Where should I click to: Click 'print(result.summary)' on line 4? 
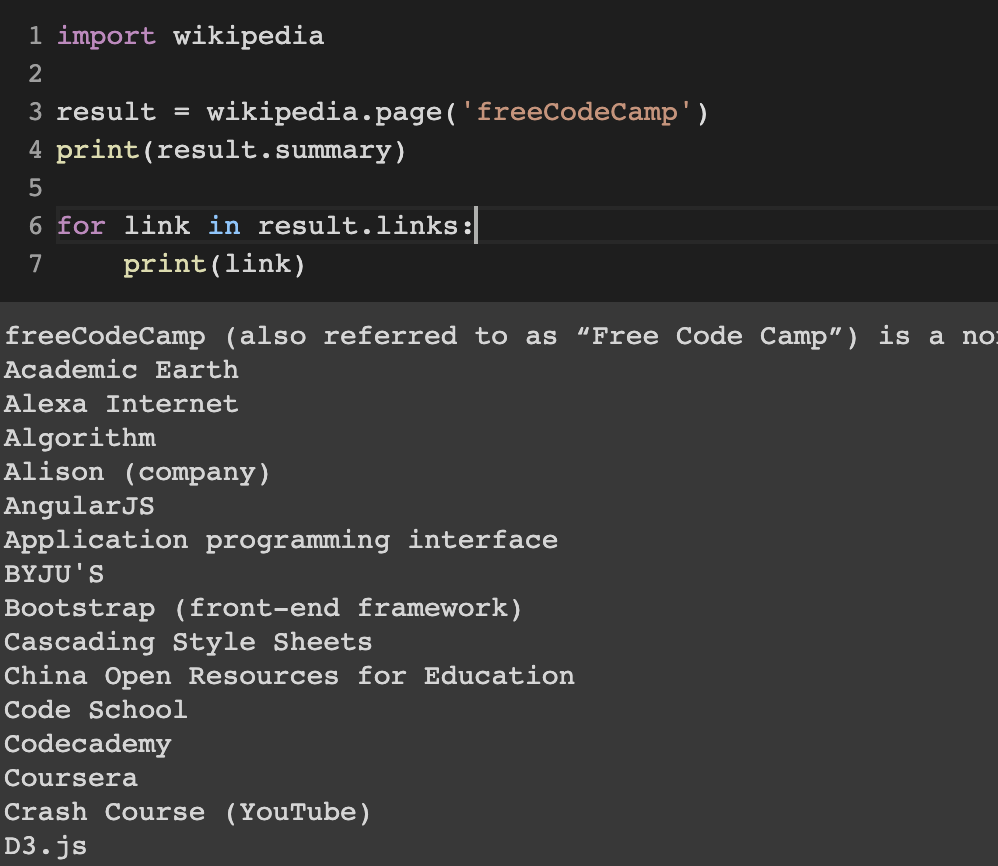pos(231,151)
